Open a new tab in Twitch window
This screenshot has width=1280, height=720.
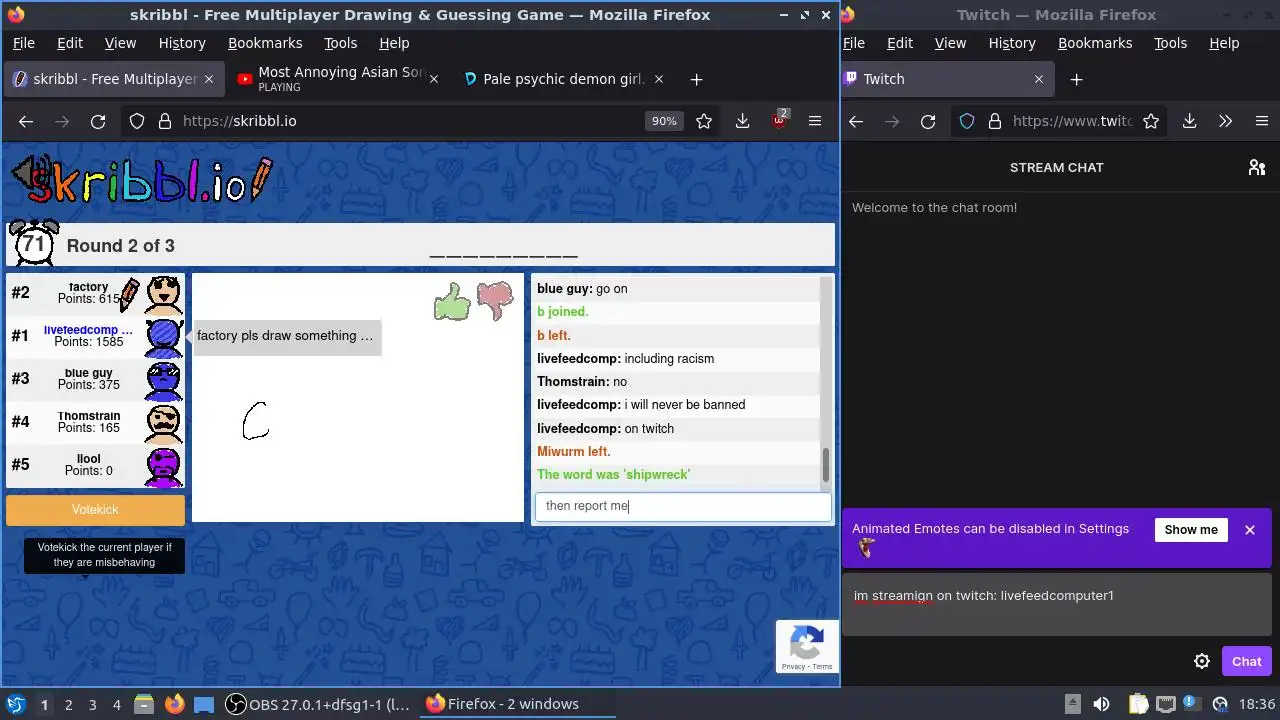click(1076, 79)
